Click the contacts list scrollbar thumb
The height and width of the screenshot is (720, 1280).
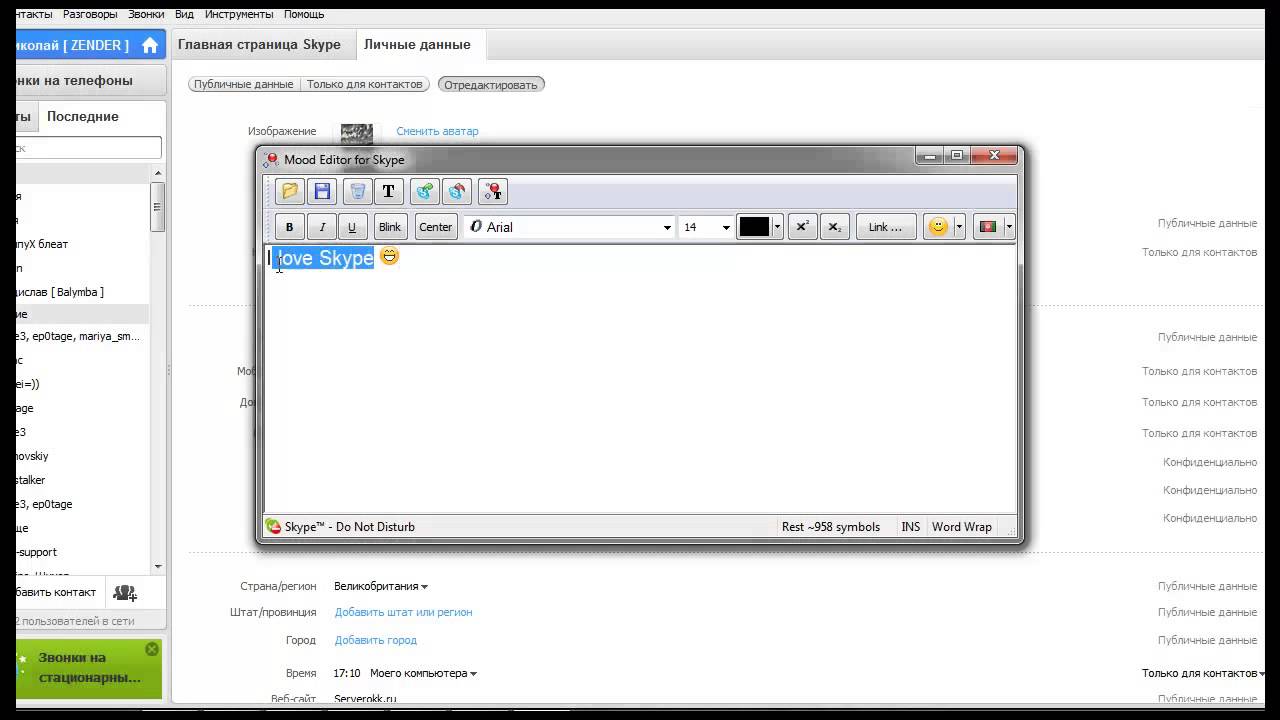(x=157, y=207)
